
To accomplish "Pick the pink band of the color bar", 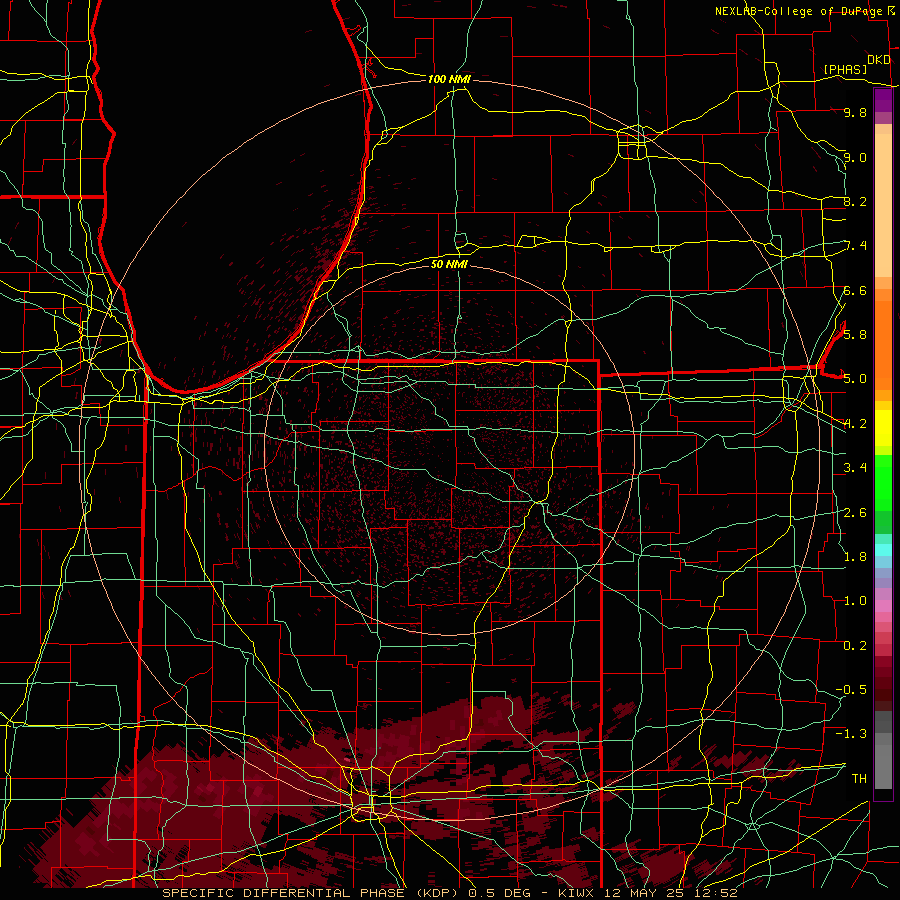I will tap(883, 606).
